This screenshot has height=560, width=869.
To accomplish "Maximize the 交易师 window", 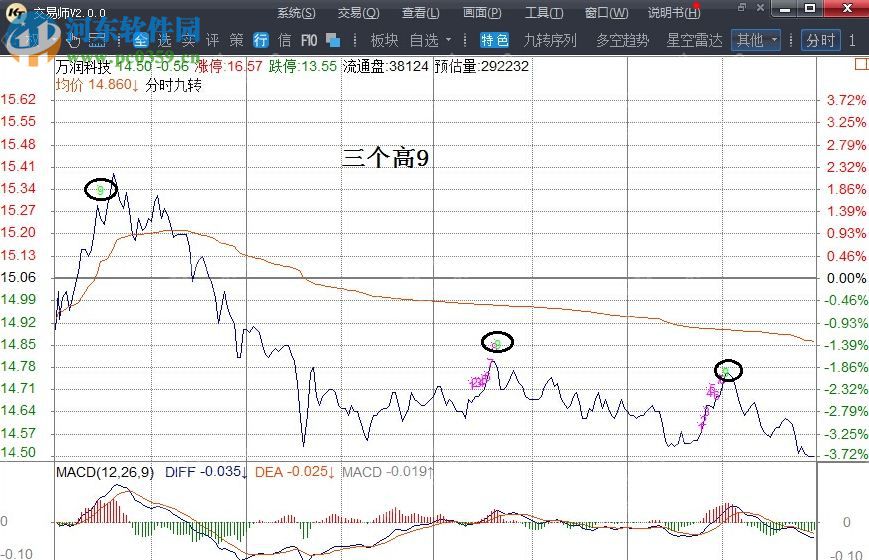I will [810, 8].
